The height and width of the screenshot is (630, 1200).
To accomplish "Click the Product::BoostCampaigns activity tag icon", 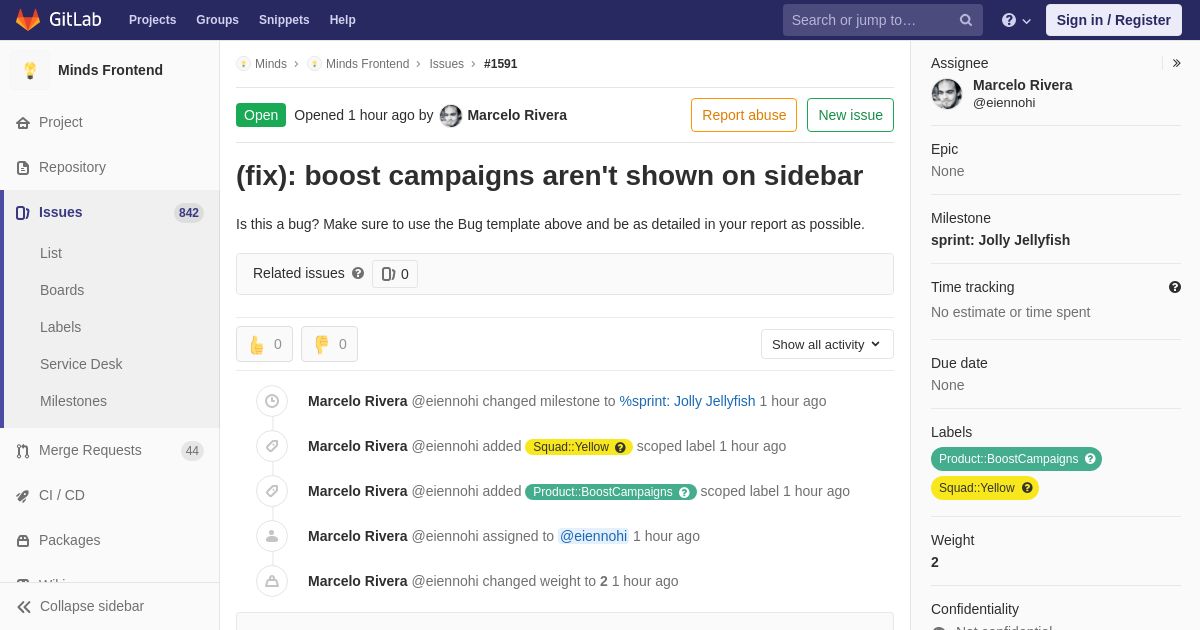I will tap(272, 491).
